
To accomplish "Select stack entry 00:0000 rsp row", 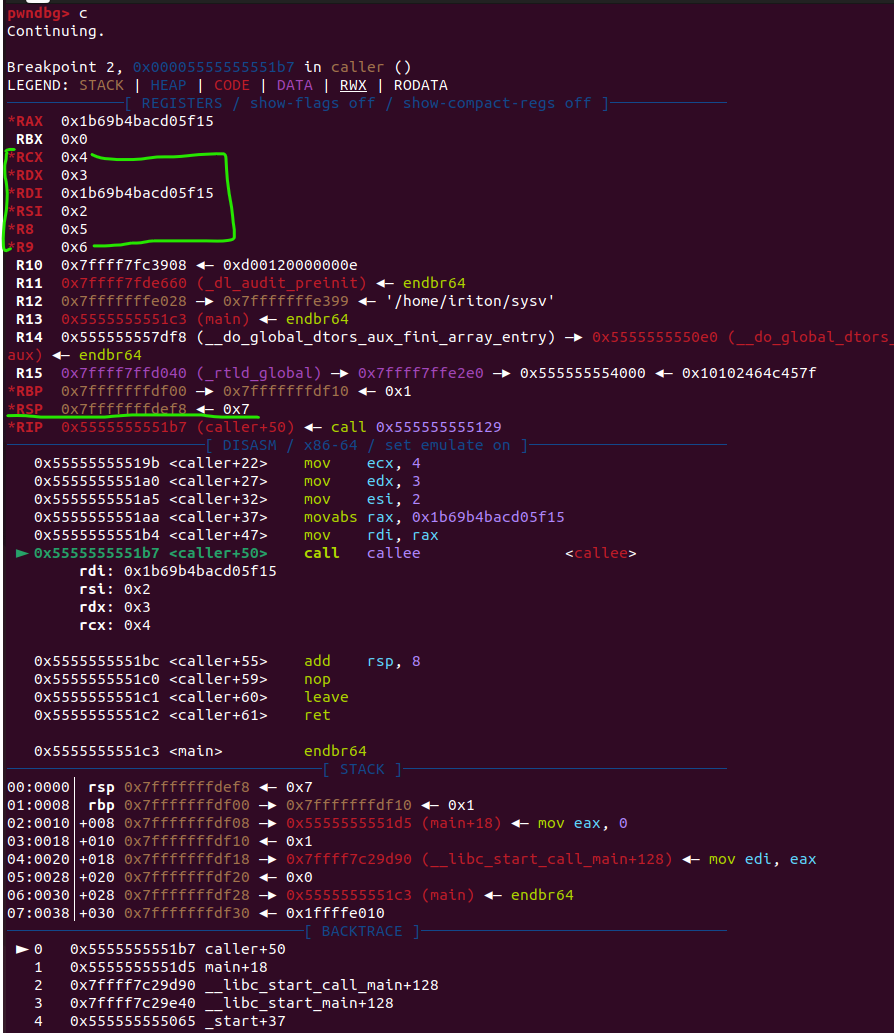I will pos(159,787).
